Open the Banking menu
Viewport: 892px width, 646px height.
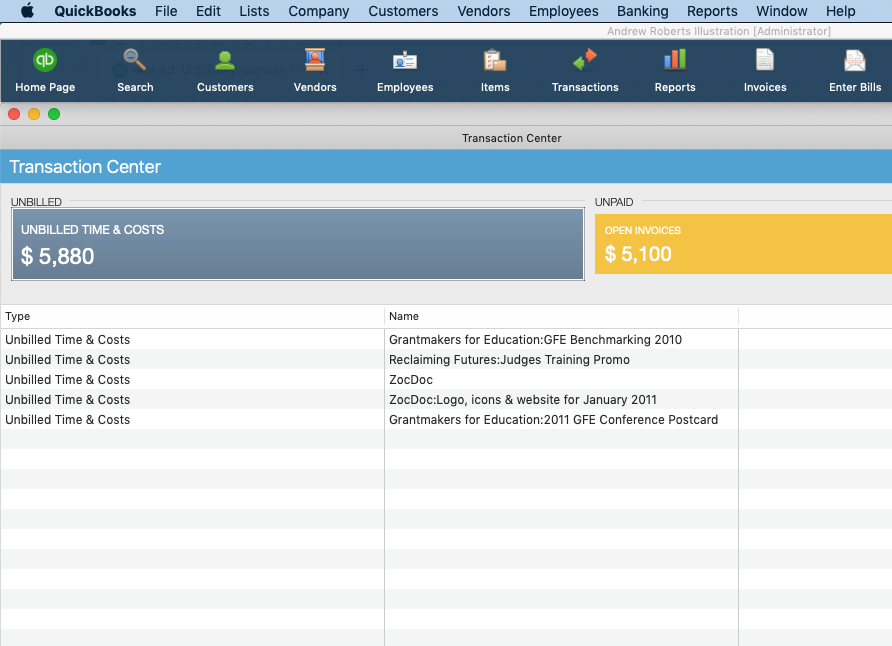click(642, 11)
